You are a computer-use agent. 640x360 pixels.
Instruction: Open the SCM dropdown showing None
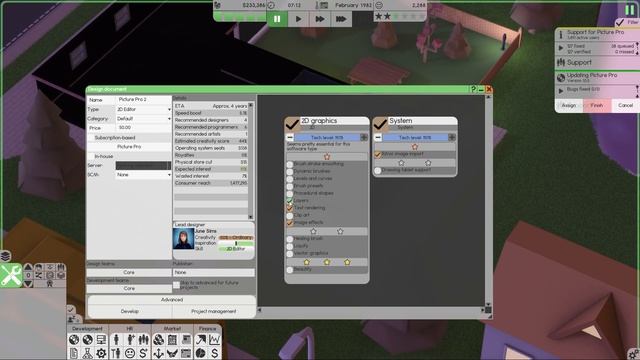[143, 175]
